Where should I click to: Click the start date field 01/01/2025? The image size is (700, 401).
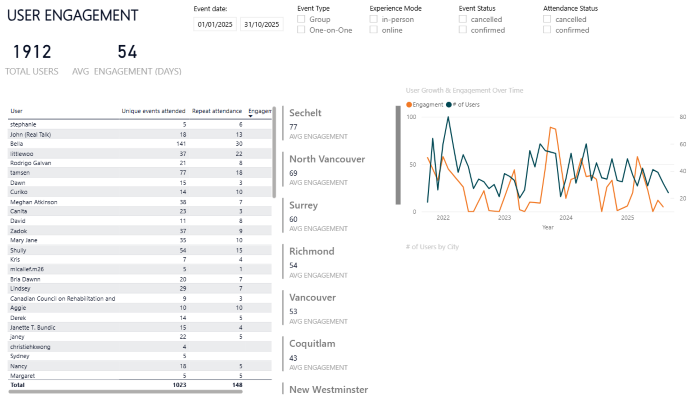(213, 22)
